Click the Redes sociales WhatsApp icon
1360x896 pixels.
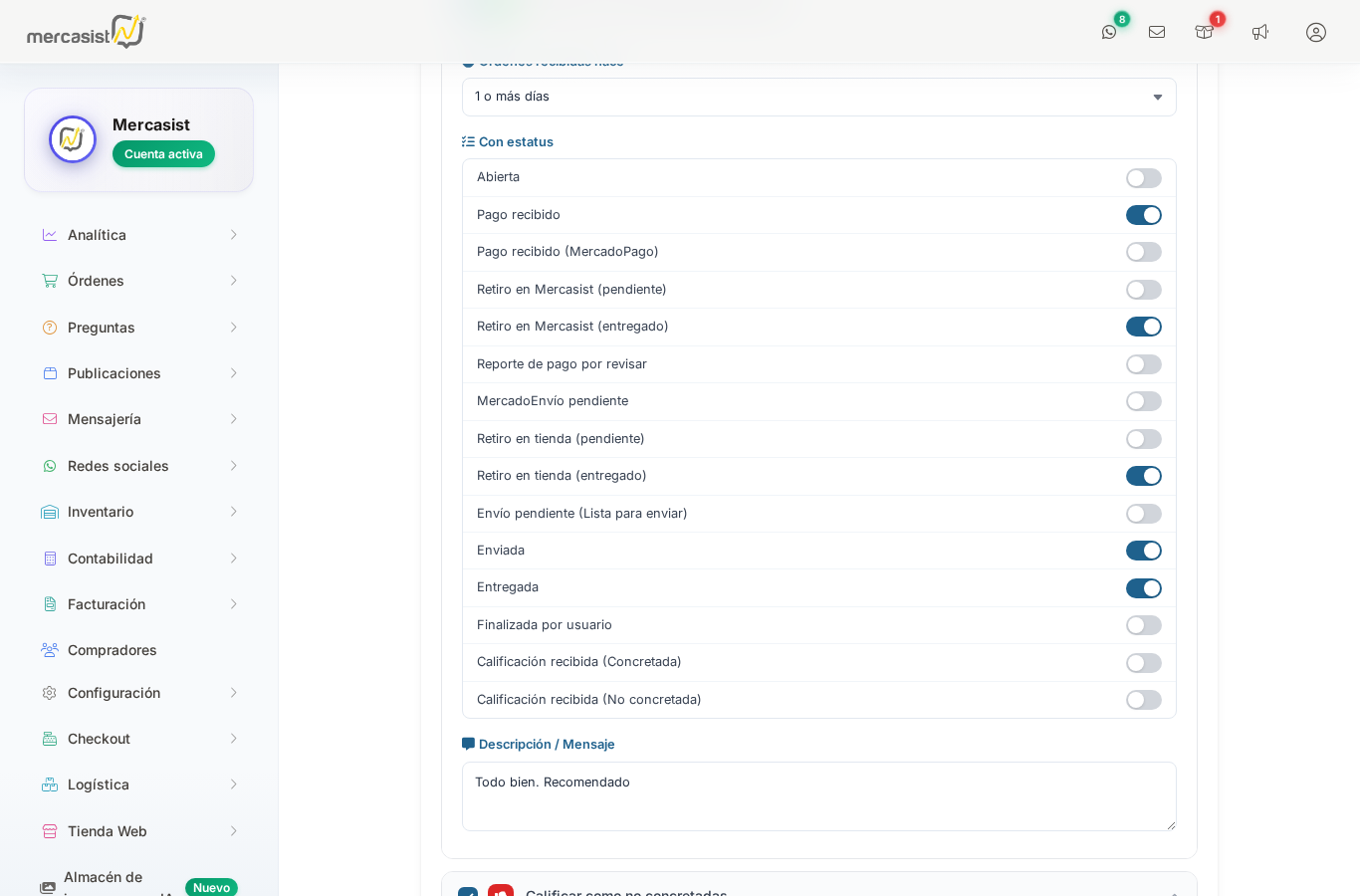pos(50,466)
